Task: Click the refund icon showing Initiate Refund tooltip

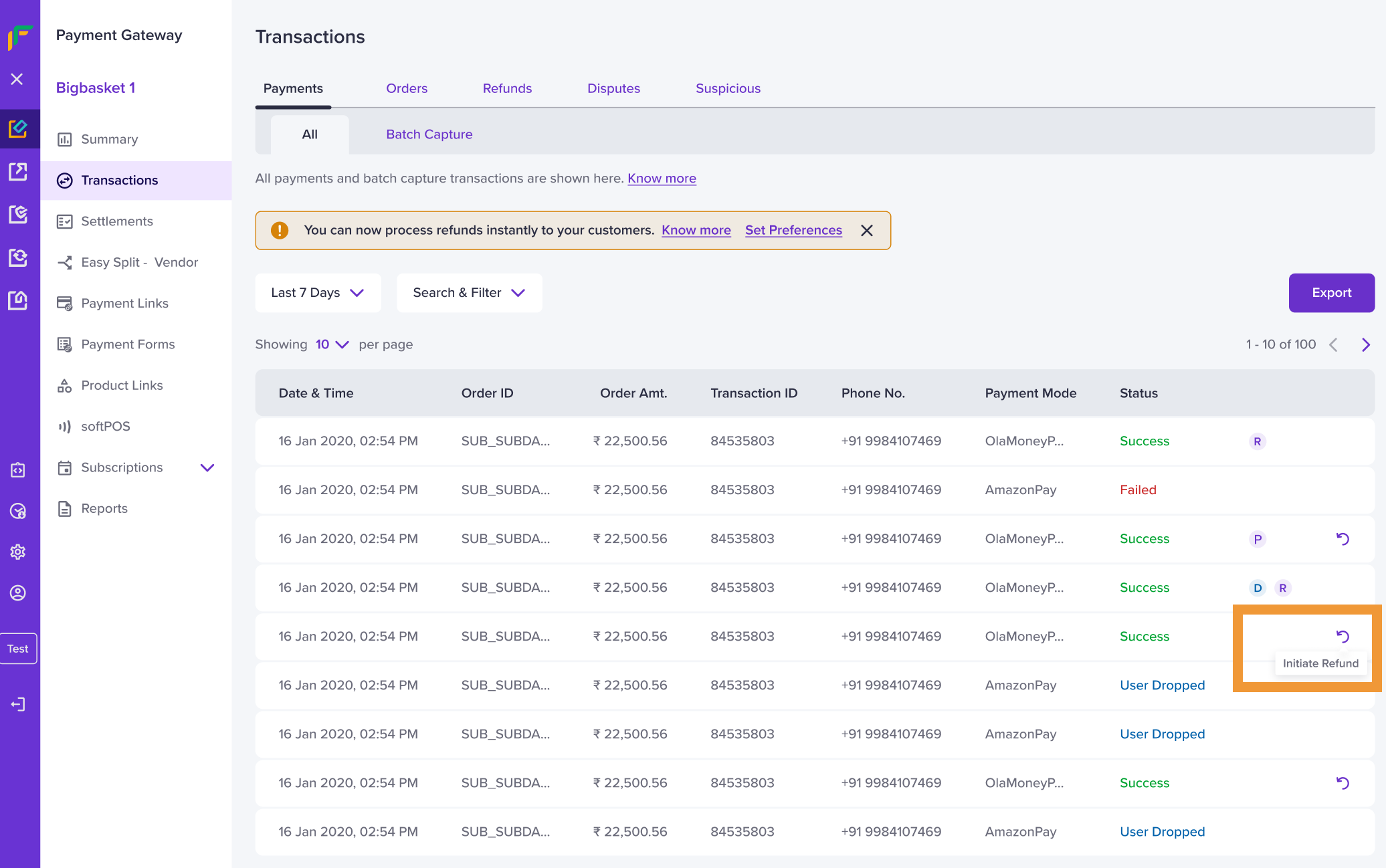Action: click(x=1342, y=636)
